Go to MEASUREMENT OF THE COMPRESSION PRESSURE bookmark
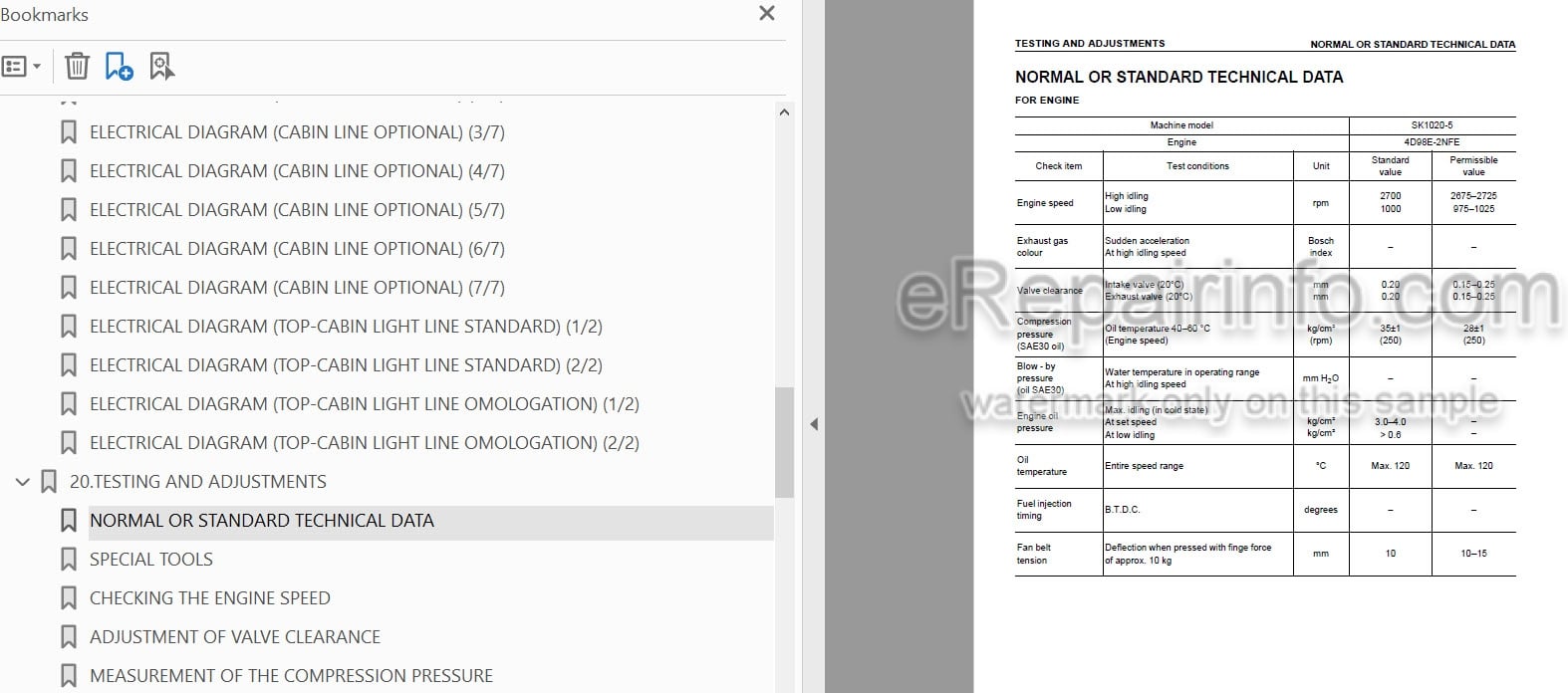 click(291, 676)
